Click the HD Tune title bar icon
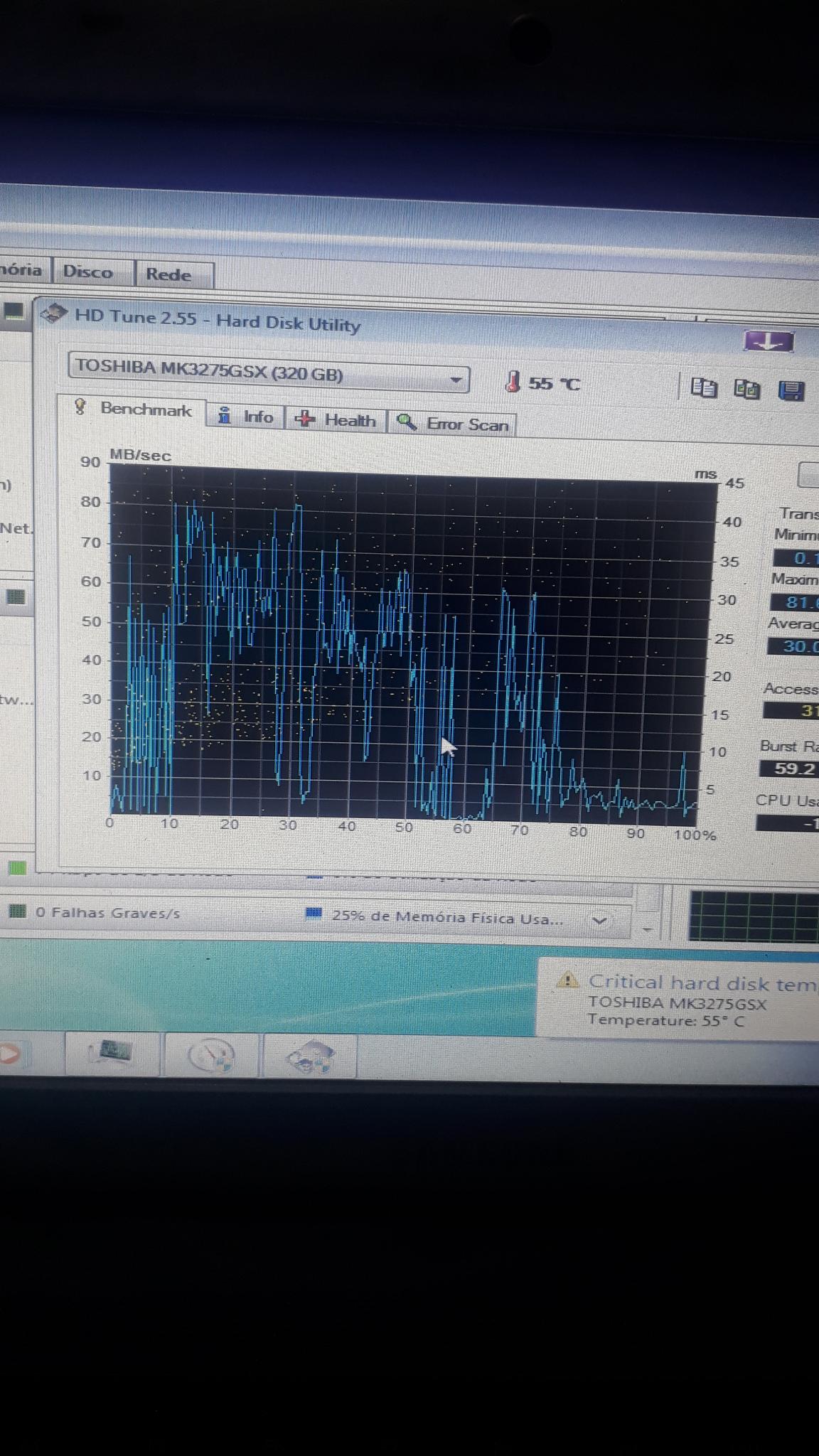 [x=55, y=313]
